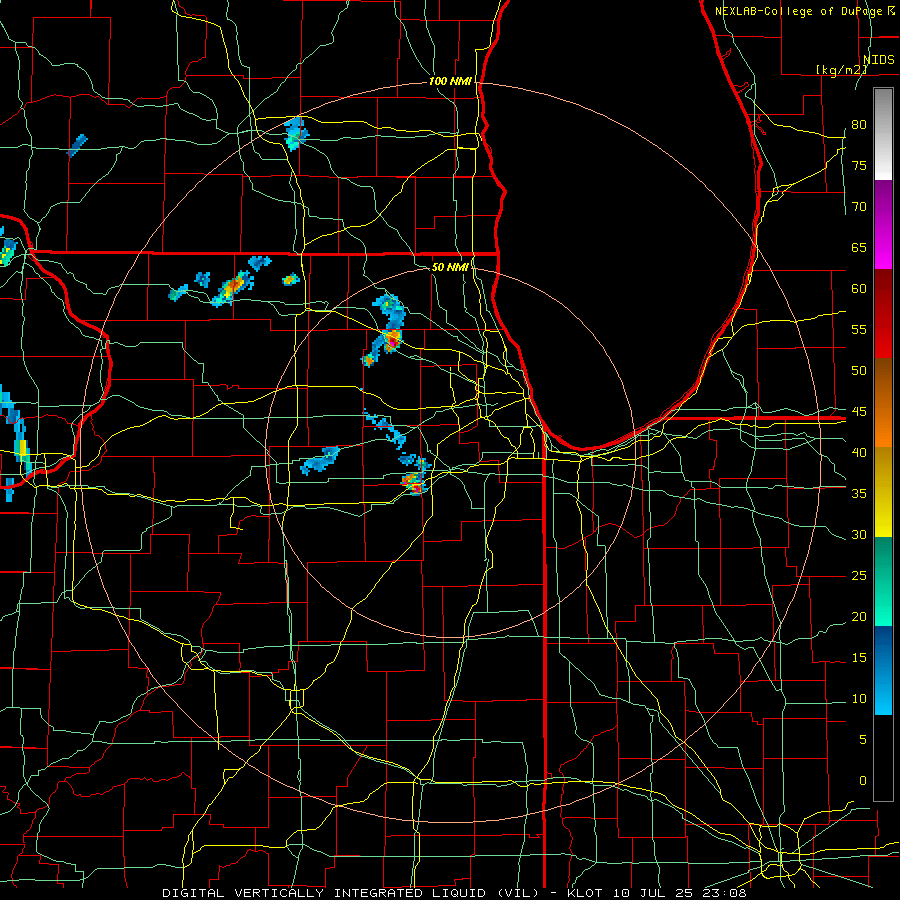Click the NIDS label
The width and height of the screenshot is (900, 900).
coord(879,60)
